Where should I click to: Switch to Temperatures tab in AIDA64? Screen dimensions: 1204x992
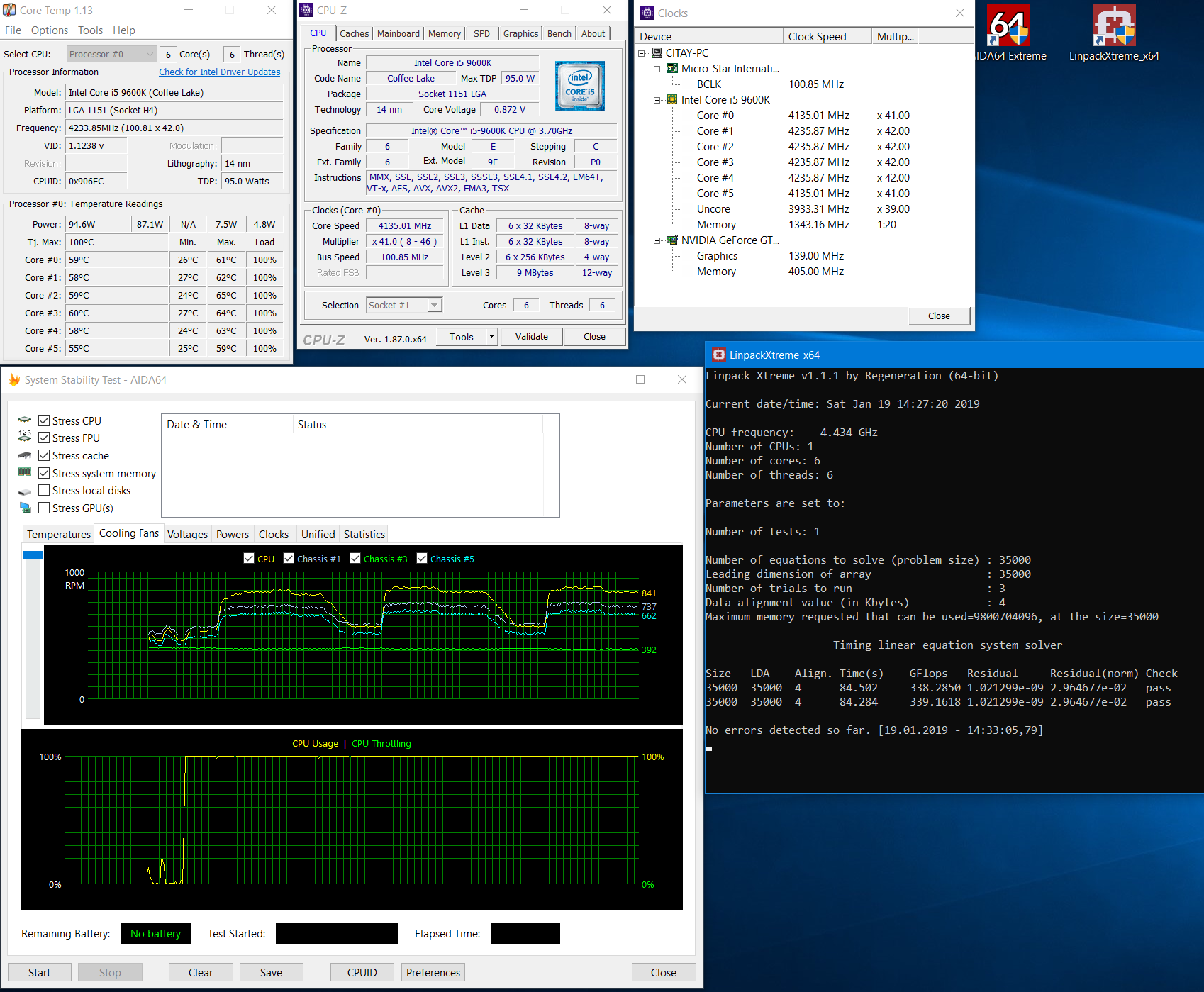click(59, 534)
